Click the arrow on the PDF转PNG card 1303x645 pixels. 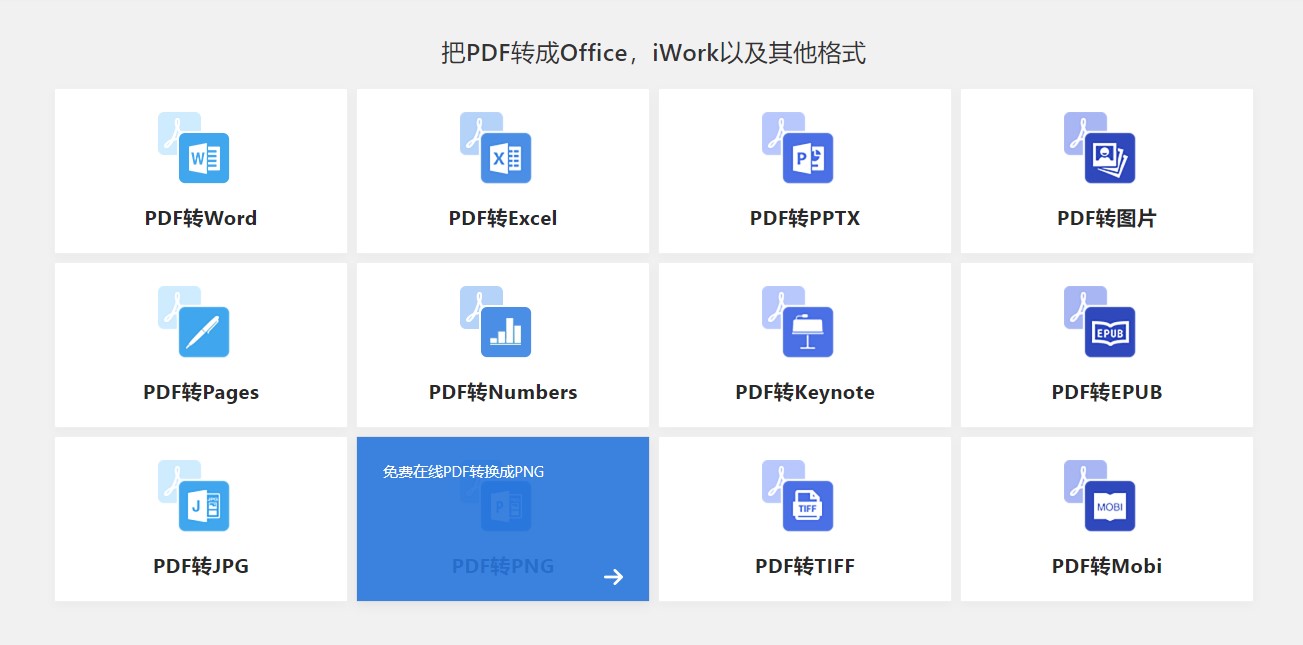point(614,577)
